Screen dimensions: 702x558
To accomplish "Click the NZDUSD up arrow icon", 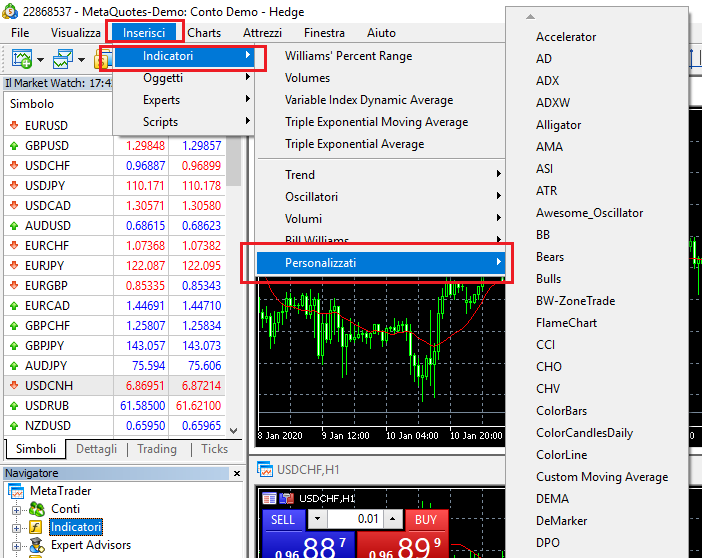I will (x=14, y=425).
